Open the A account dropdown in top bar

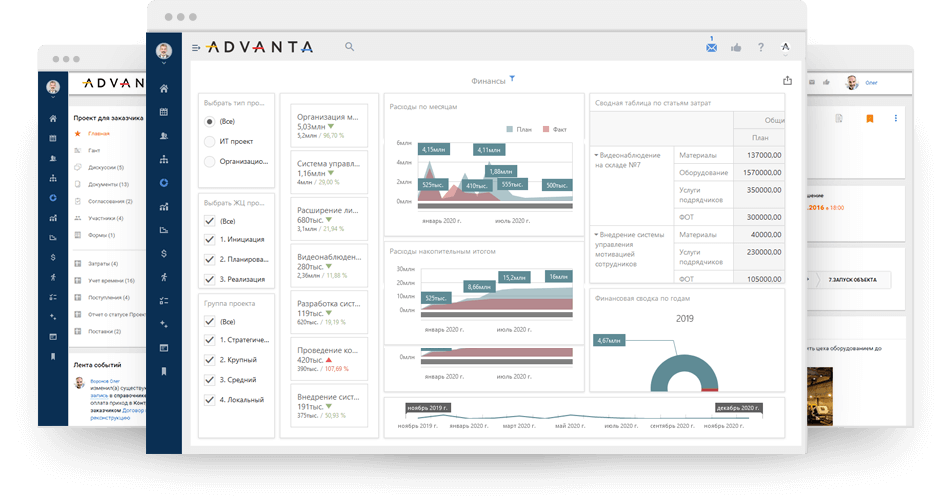[x=785, y=48]
